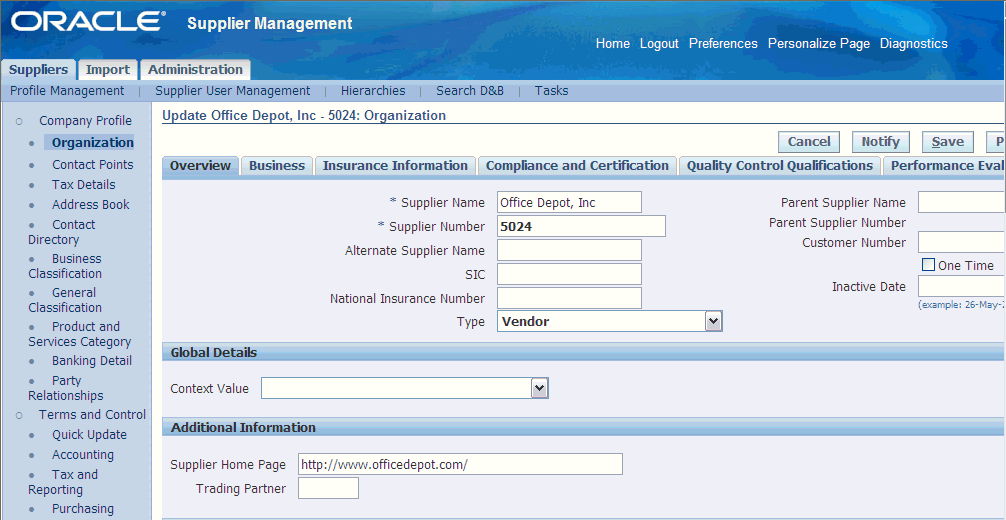Open Banking Detail in side navigation
This screenshot has width=1006, height=520.
point(92,360)
